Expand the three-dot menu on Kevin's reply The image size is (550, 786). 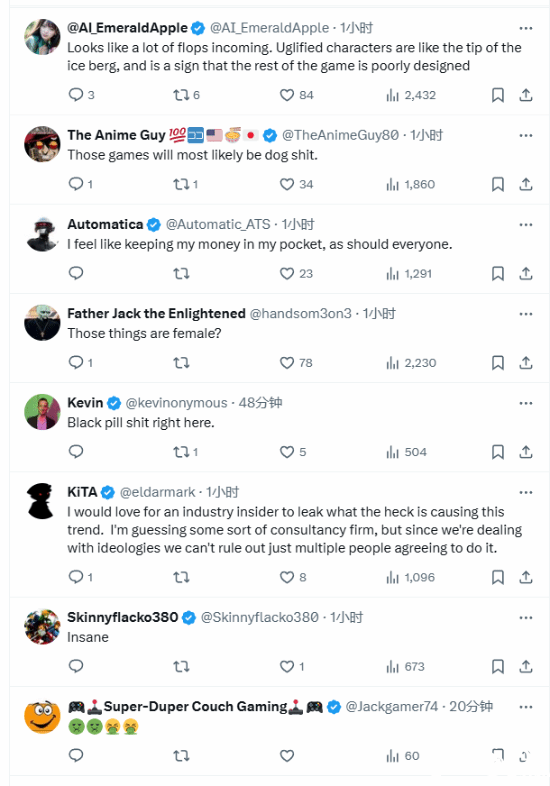(x=525, y=403)
